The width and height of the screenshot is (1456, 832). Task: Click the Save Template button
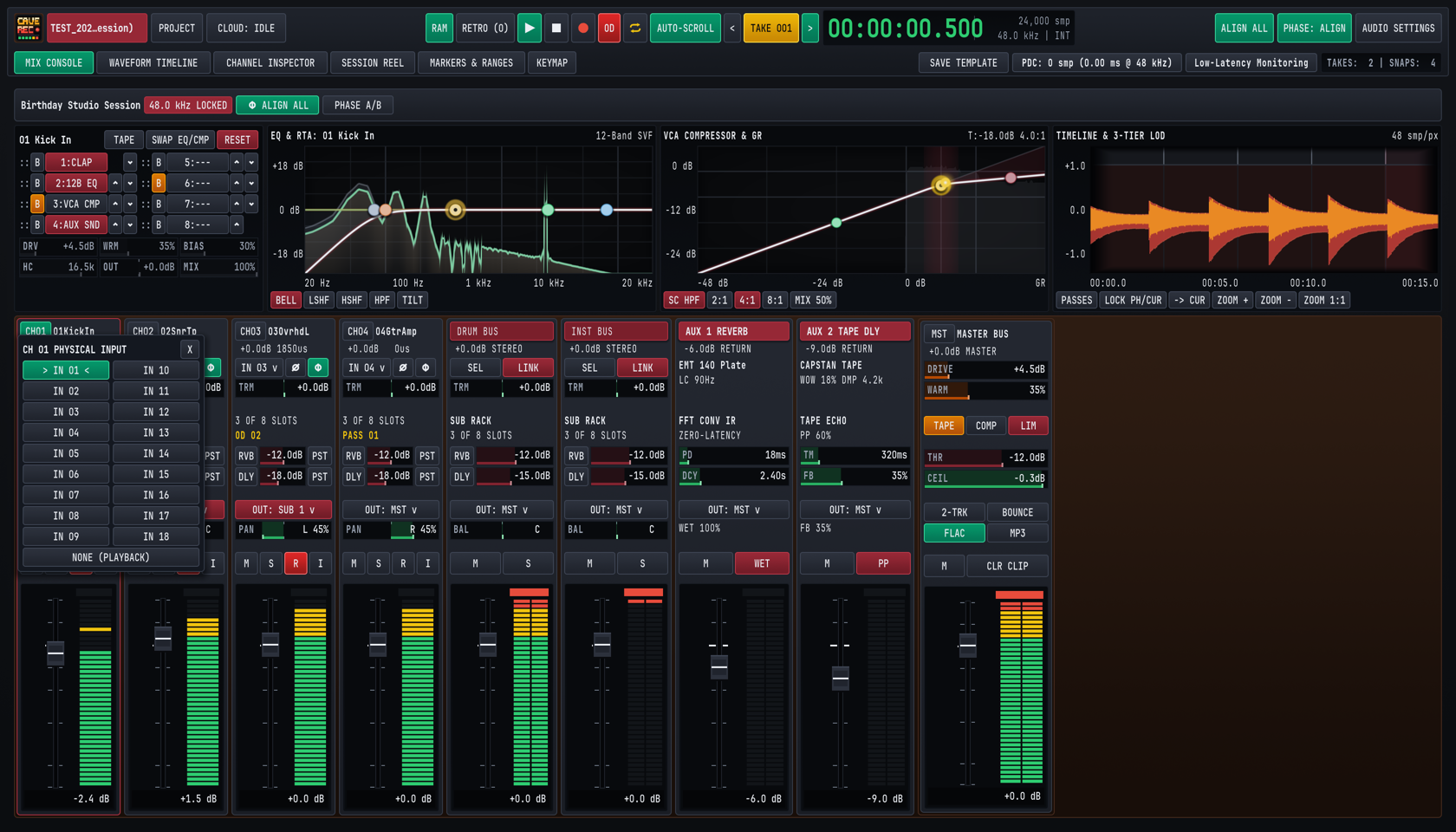point(963,62)
